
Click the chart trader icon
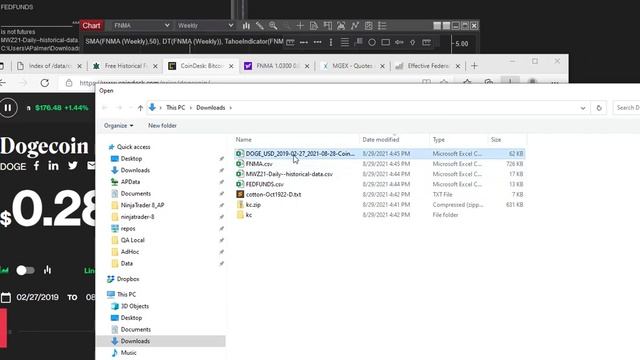point(327,26)
